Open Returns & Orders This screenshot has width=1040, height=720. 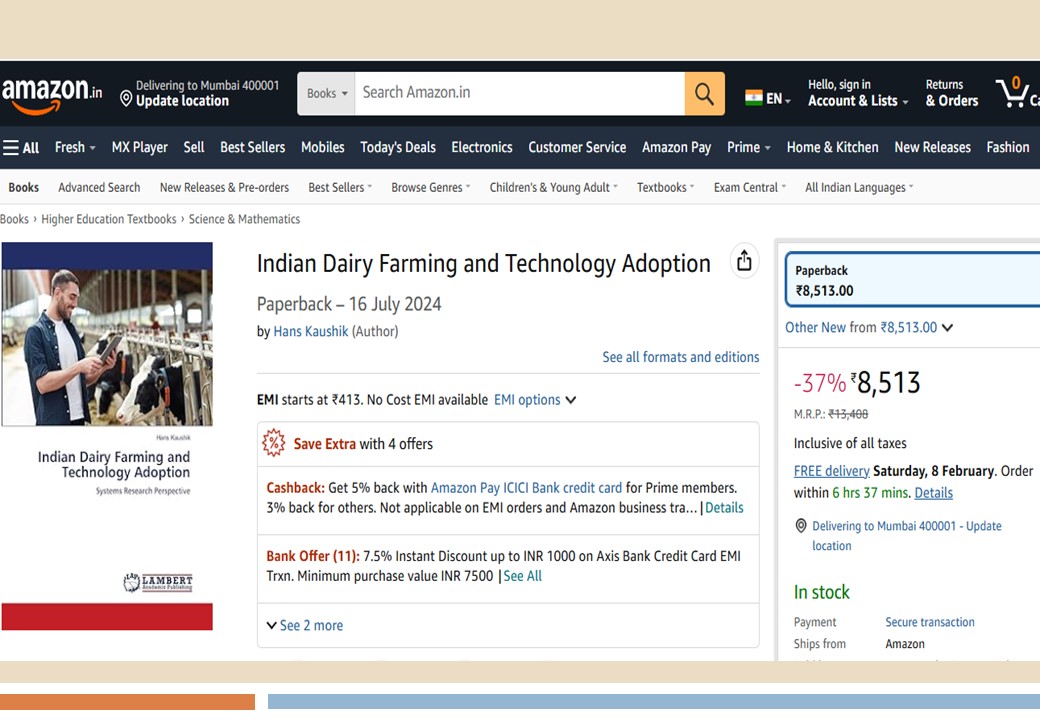click(x=952, y=93)
